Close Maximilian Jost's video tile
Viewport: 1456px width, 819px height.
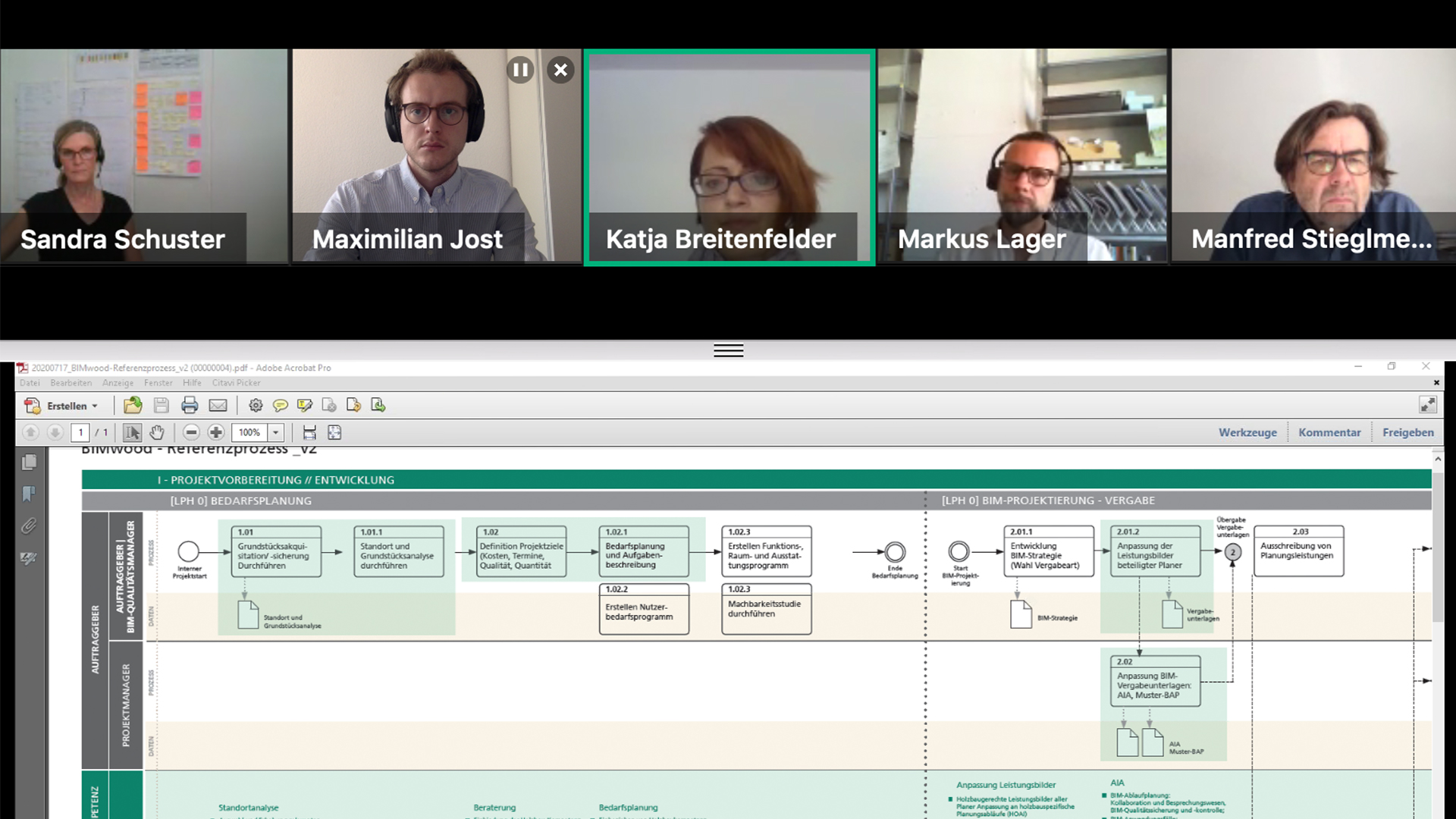coord(560,71)
